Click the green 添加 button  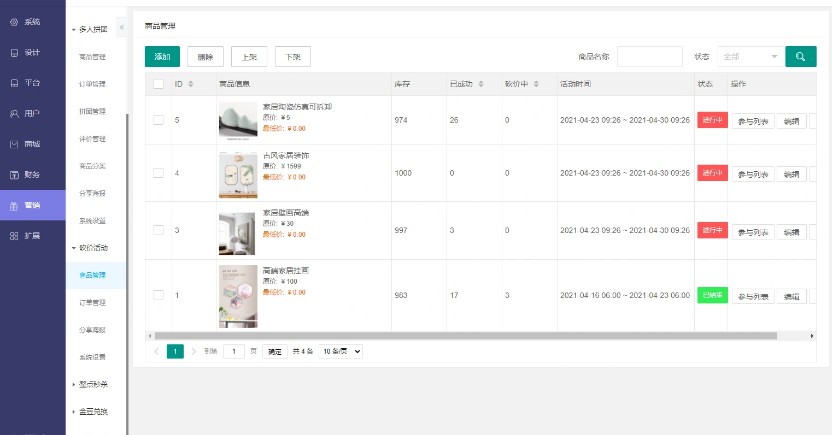tap(162, 57)
